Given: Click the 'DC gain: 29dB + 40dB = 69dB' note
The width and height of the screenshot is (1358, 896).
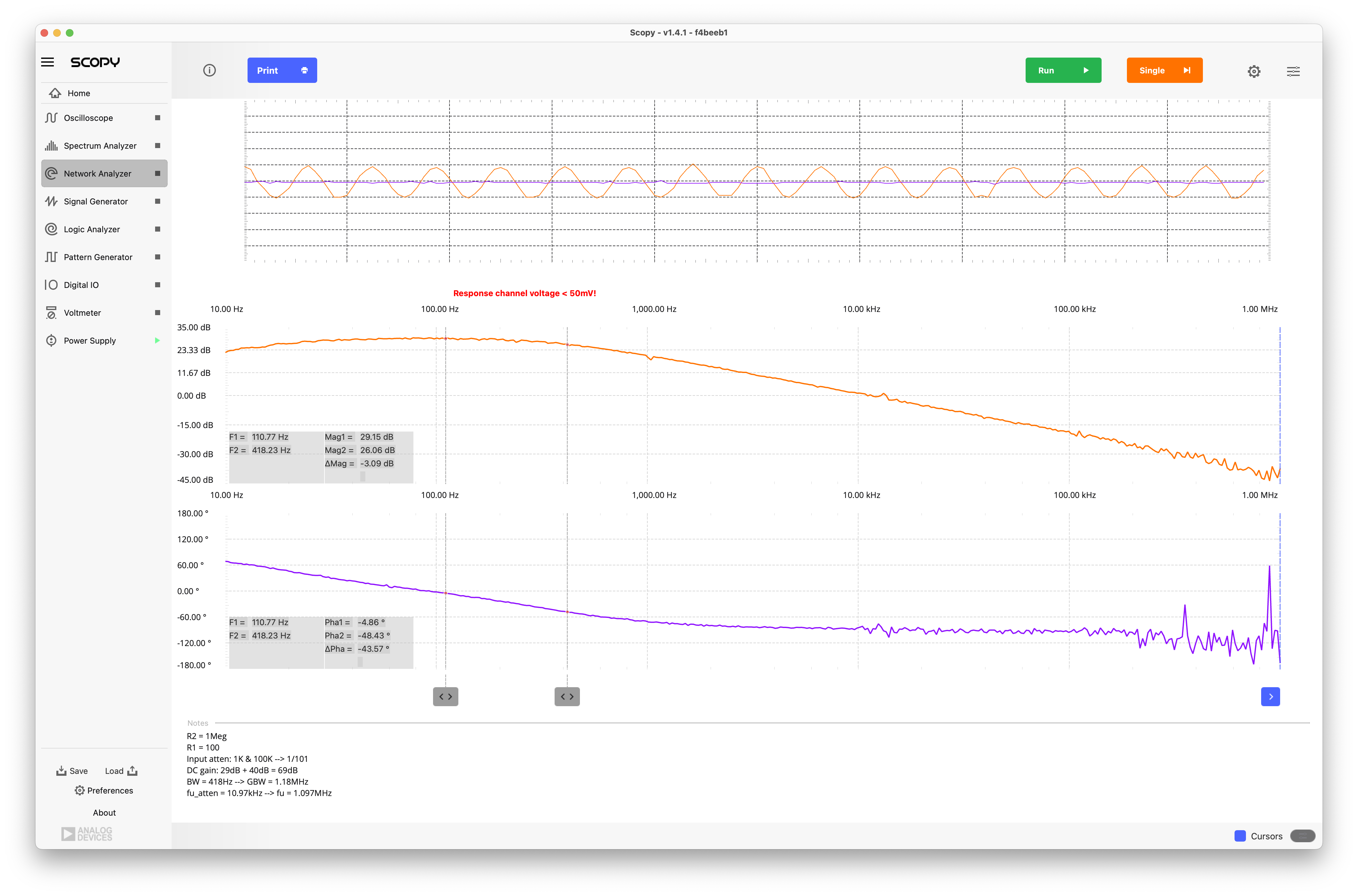Looking at the screenshot, I should pos(242,770).
